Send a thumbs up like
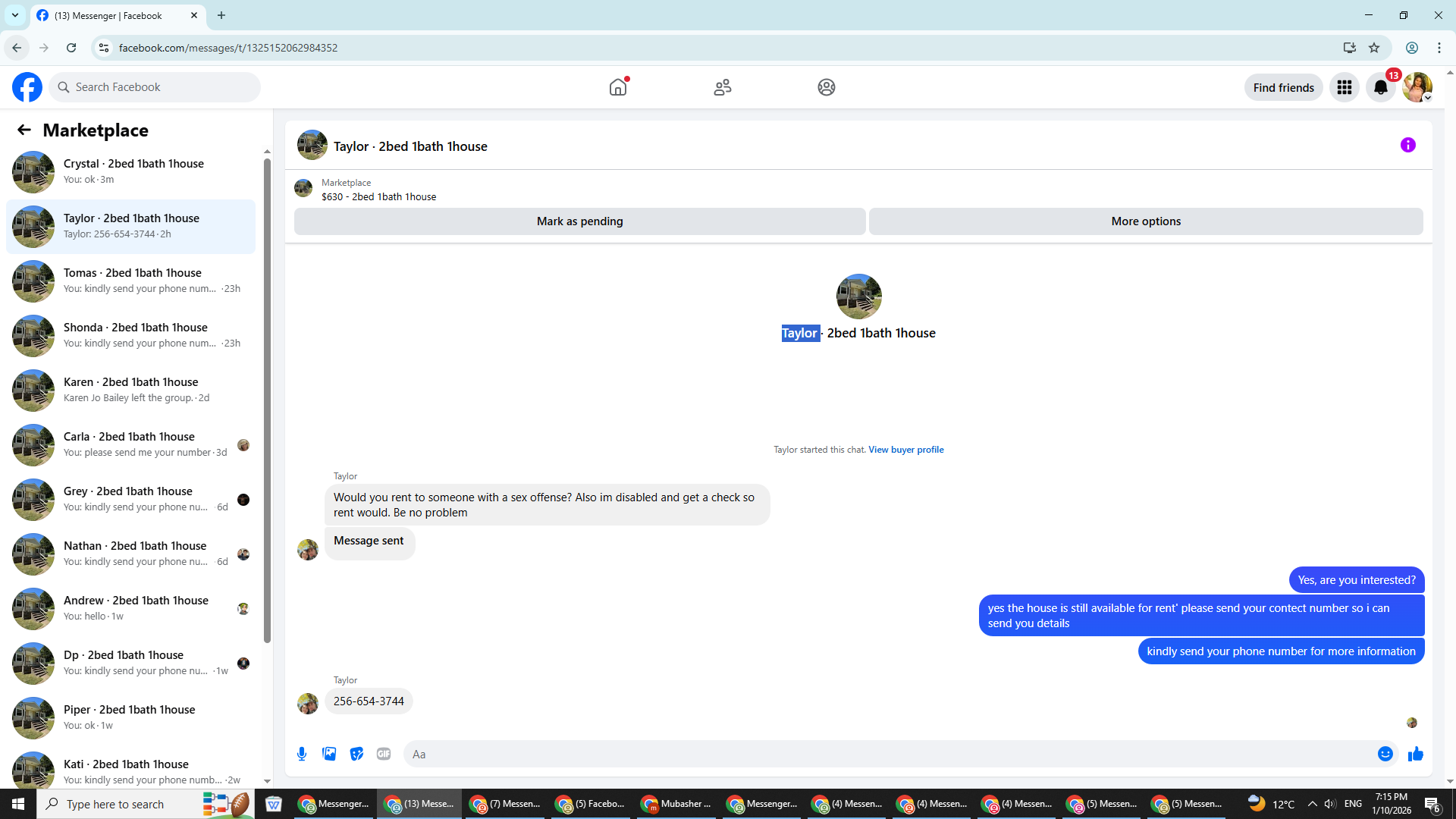 1415,754
